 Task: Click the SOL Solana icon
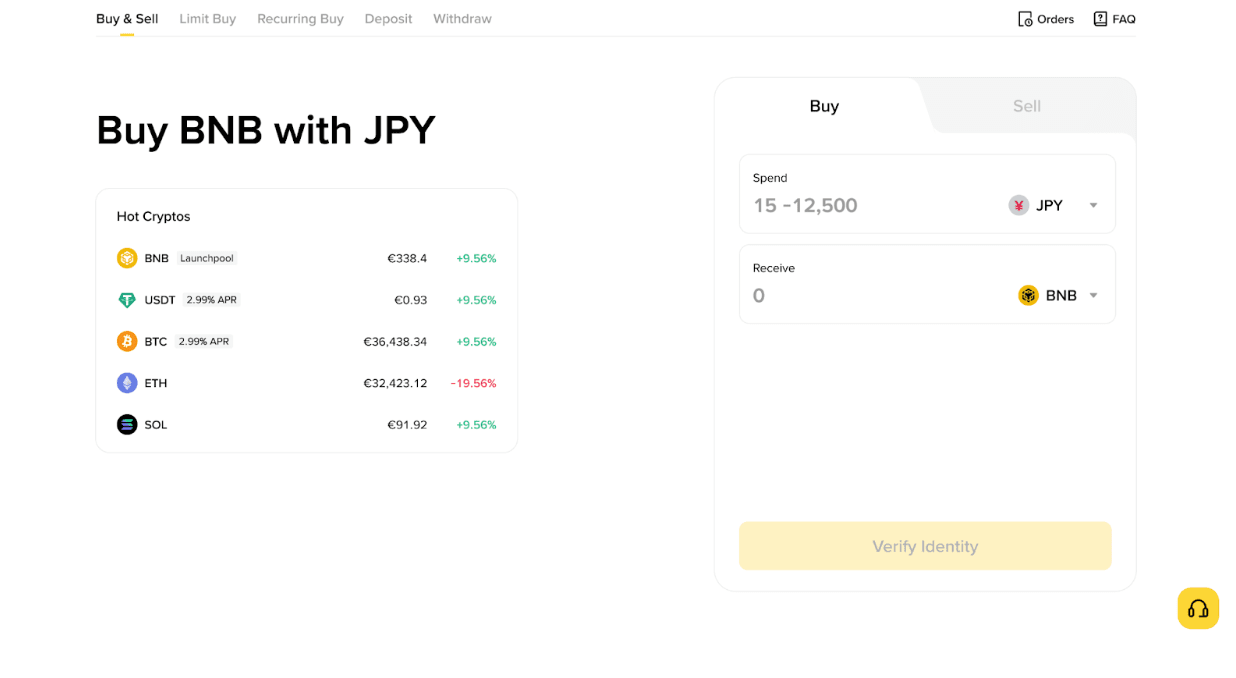pos(127,425)
